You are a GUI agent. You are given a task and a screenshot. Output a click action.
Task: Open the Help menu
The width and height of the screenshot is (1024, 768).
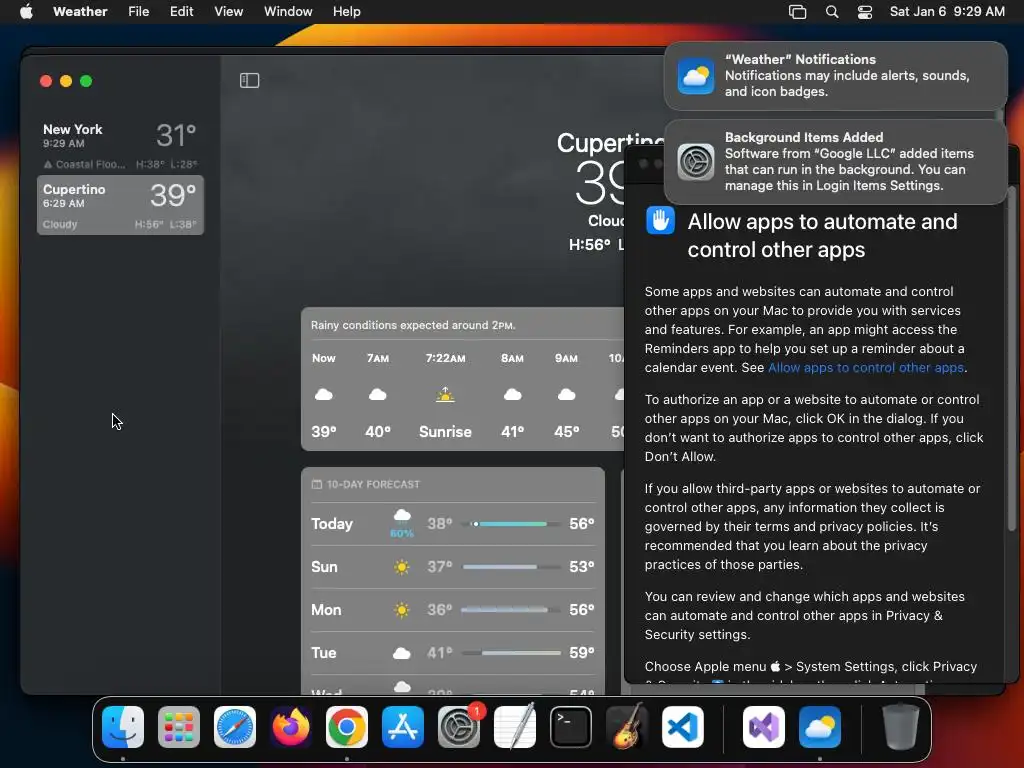coord(346,12)
